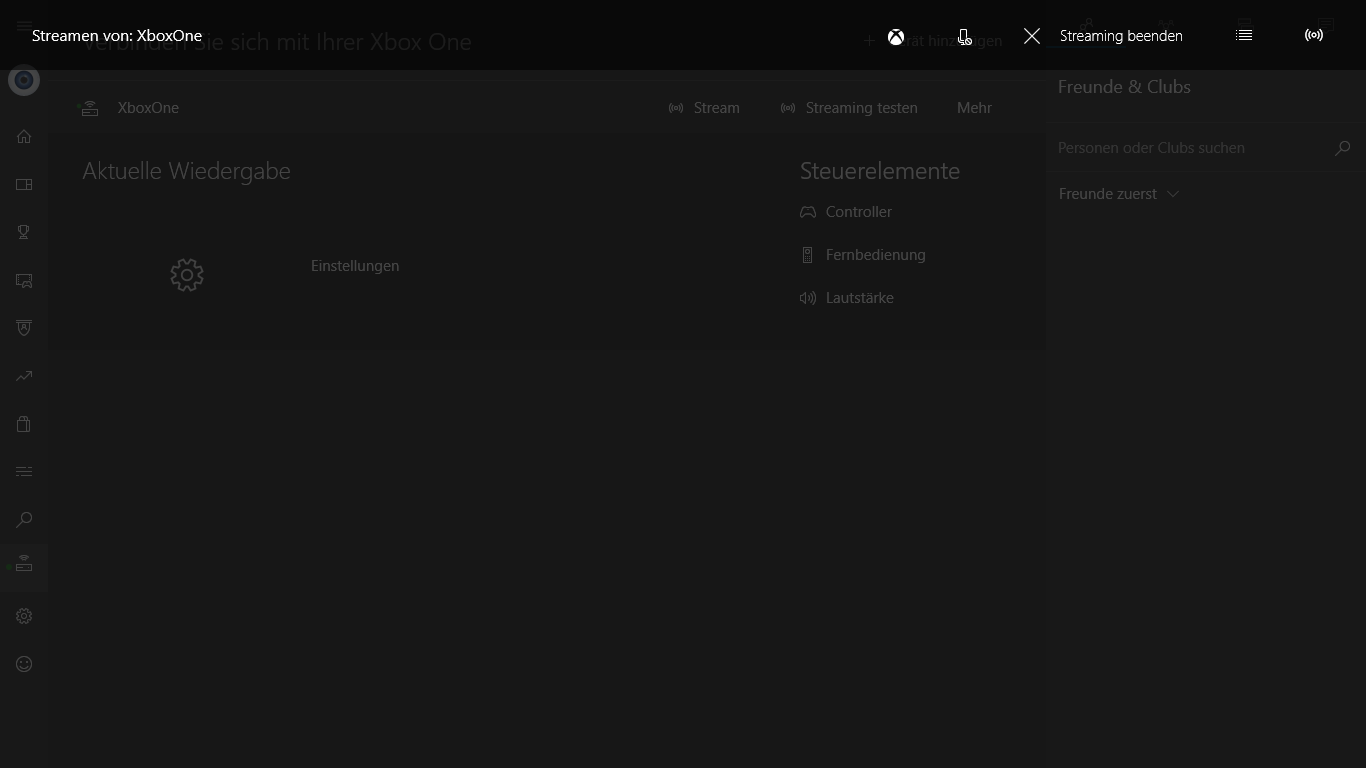The width and height of the screenshot is (1366, 768).
Task: Go to Home in the sidebar
Action: click(24, 136)
